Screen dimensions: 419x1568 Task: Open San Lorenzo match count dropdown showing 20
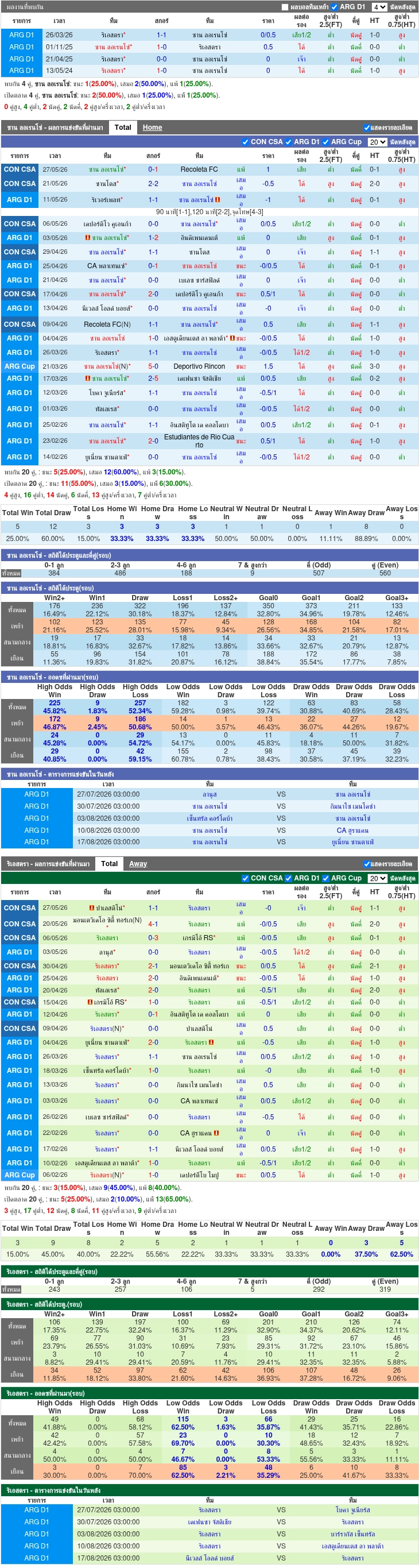[x=377, y=142]
